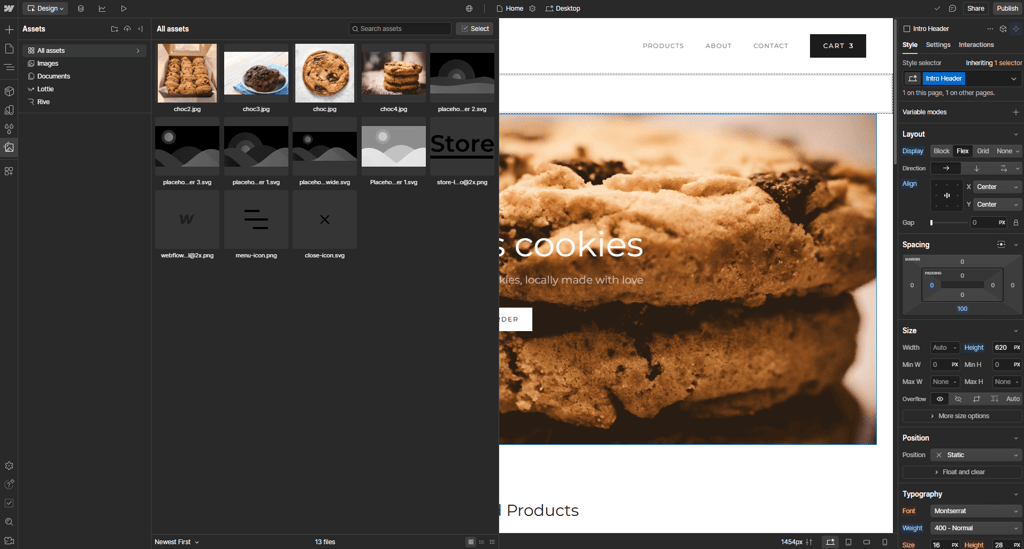
Task: Open the Navigator panel icon
Action: click(9, 67)
